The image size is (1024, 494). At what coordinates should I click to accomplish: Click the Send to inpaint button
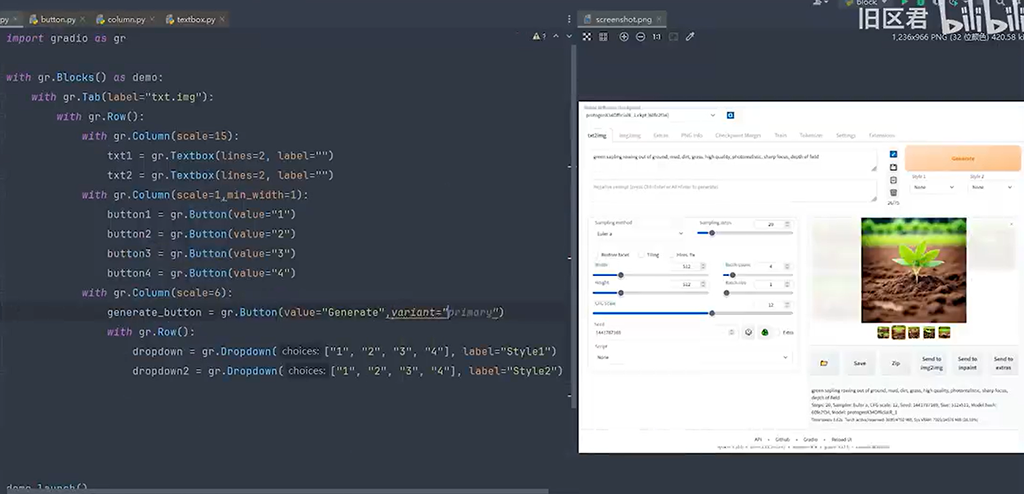(x=967, y=363)
